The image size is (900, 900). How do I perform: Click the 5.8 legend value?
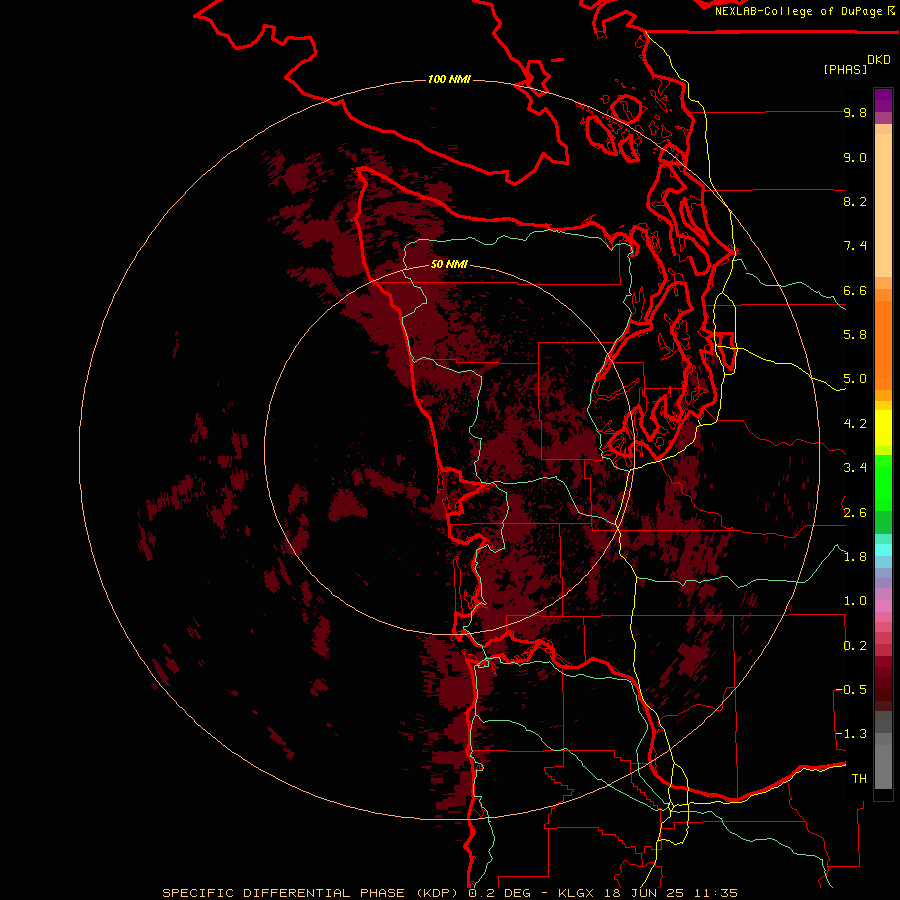click(x=855, y=335)
